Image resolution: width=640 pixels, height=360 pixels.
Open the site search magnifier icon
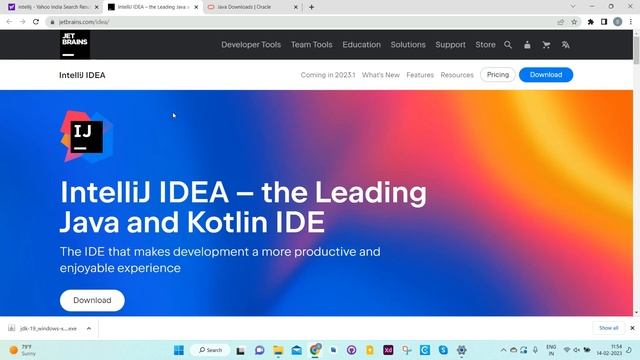tap(508, 45)
